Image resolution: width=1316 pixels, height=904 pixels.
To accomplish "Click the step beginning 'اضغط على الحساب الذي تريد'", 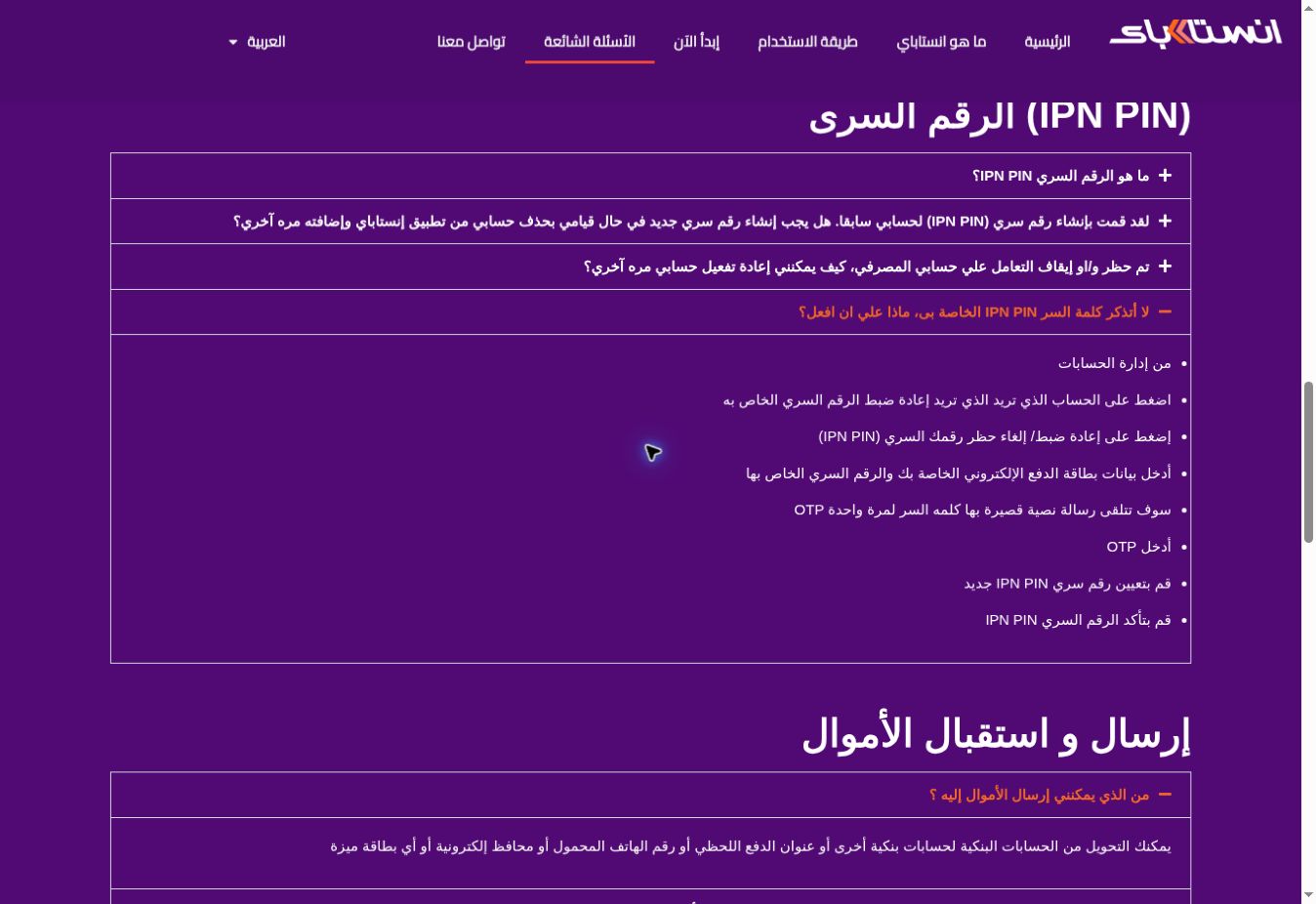I will pyautogui.click(x=947, y=400).
